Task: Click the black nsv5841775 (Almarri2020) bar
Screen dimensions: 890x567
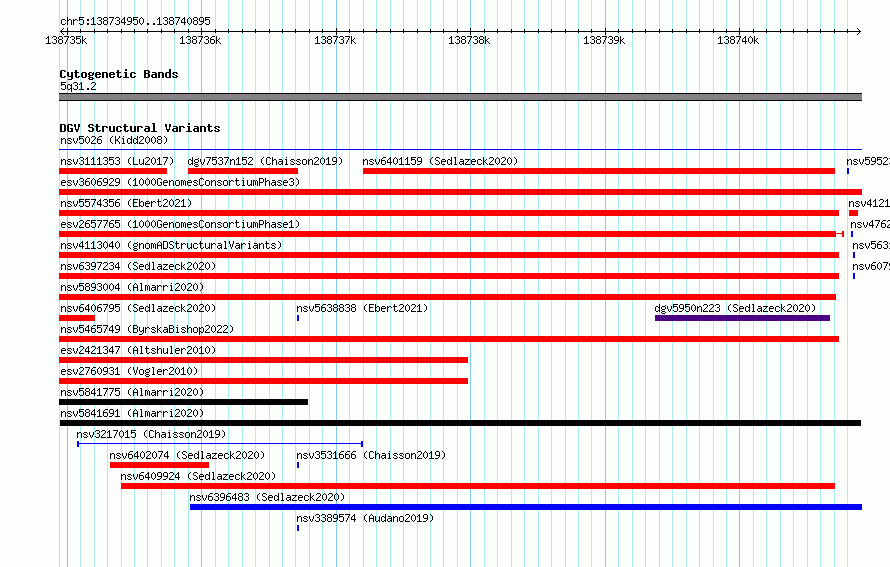Action: 183,402
